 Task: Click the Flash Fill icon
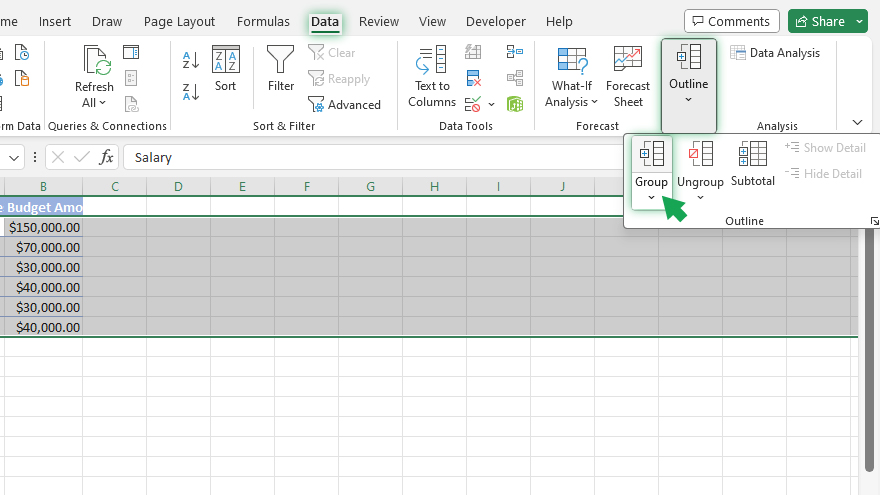point(473,52)
